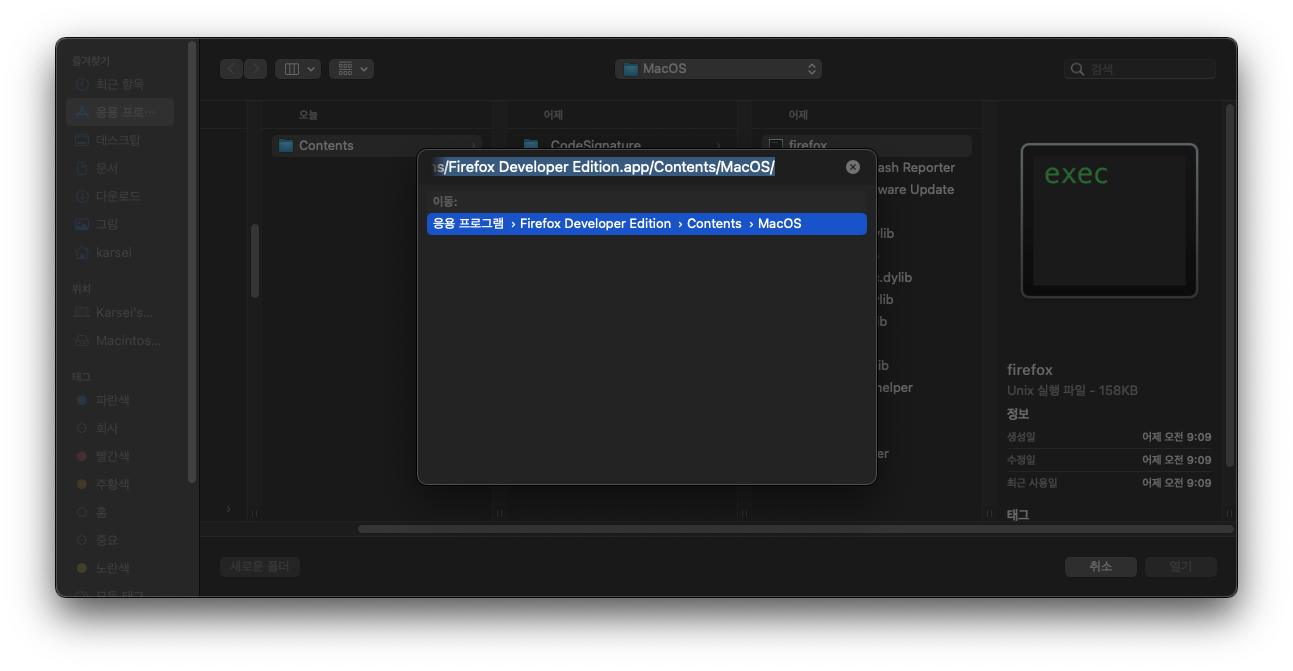Clear the Go to Folder path field

[853, 167]
